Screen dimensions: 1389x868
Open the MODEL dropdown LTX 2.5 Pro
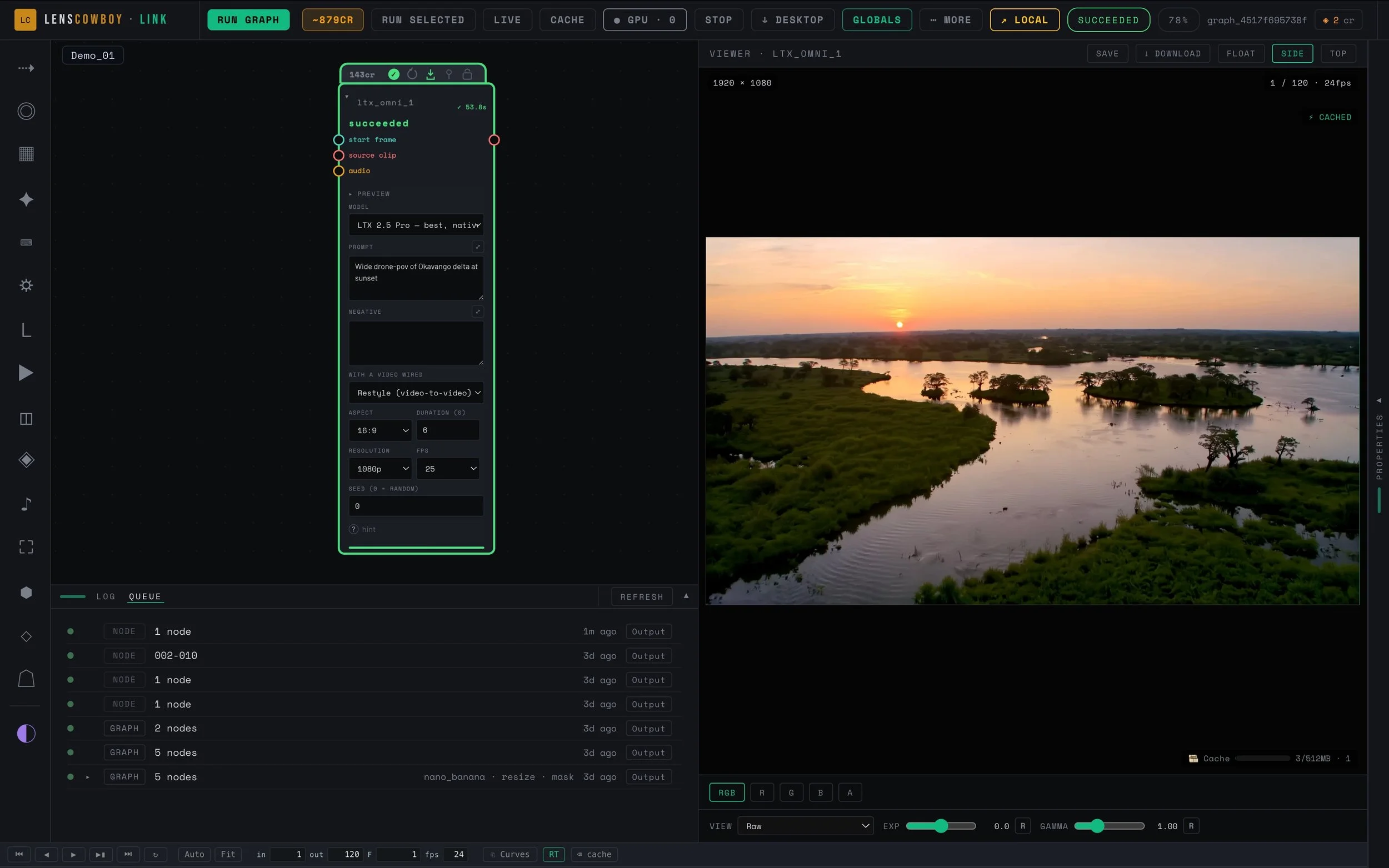point(416,225)
